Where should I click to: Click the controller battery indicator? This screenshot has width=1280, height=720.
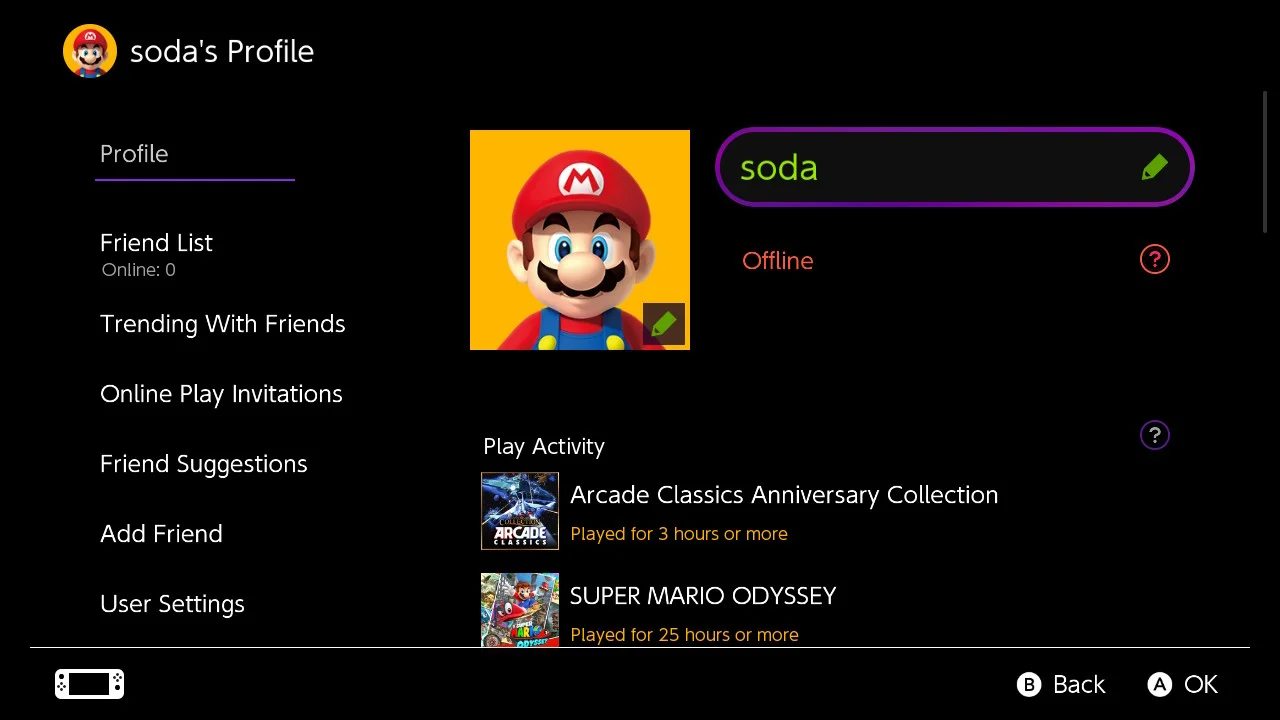click(x=89, y=684)
